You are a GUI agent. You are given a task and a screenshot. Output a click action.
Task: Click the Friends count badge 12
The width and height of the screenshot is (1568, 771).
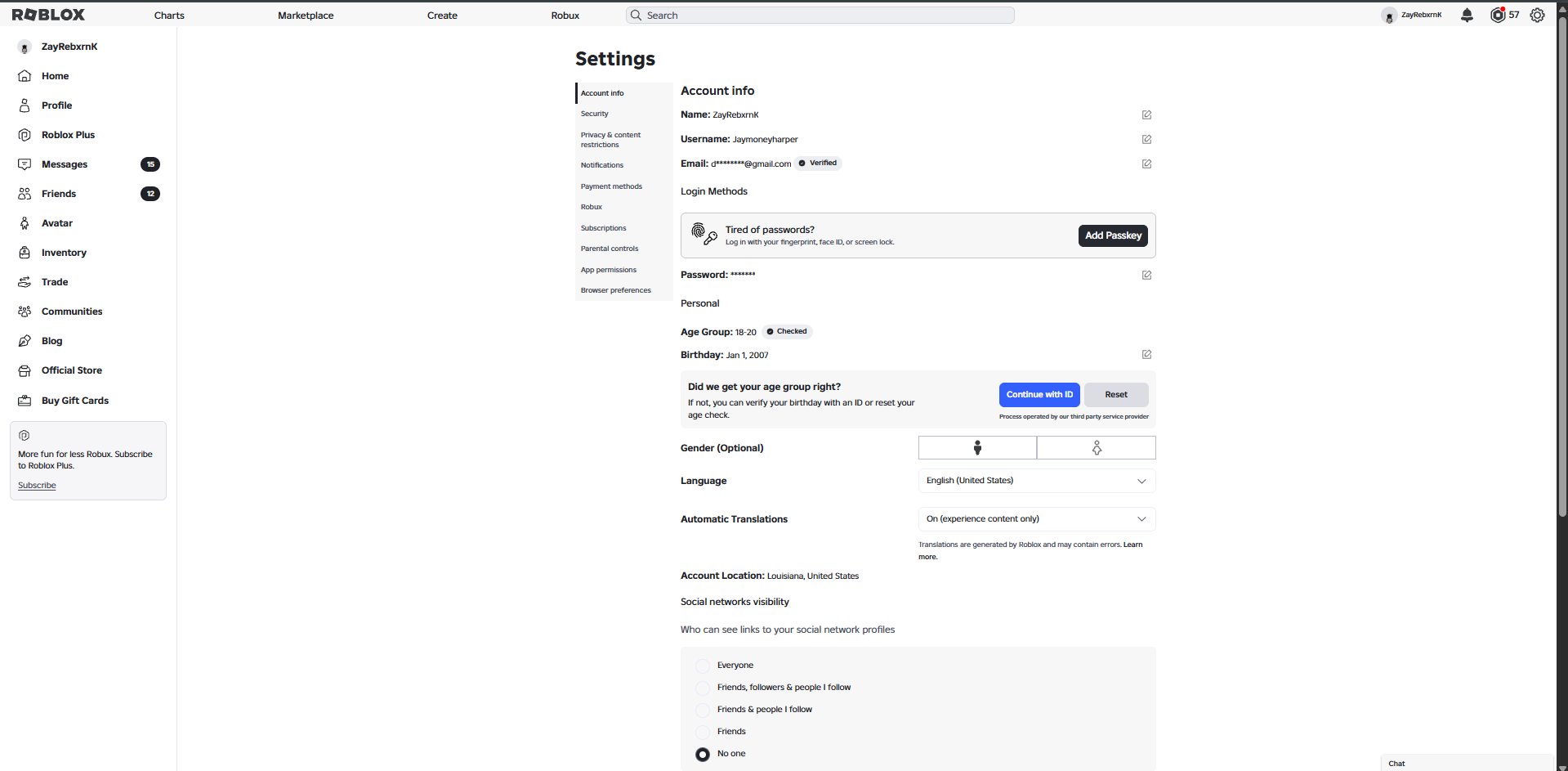pos(150,194)
